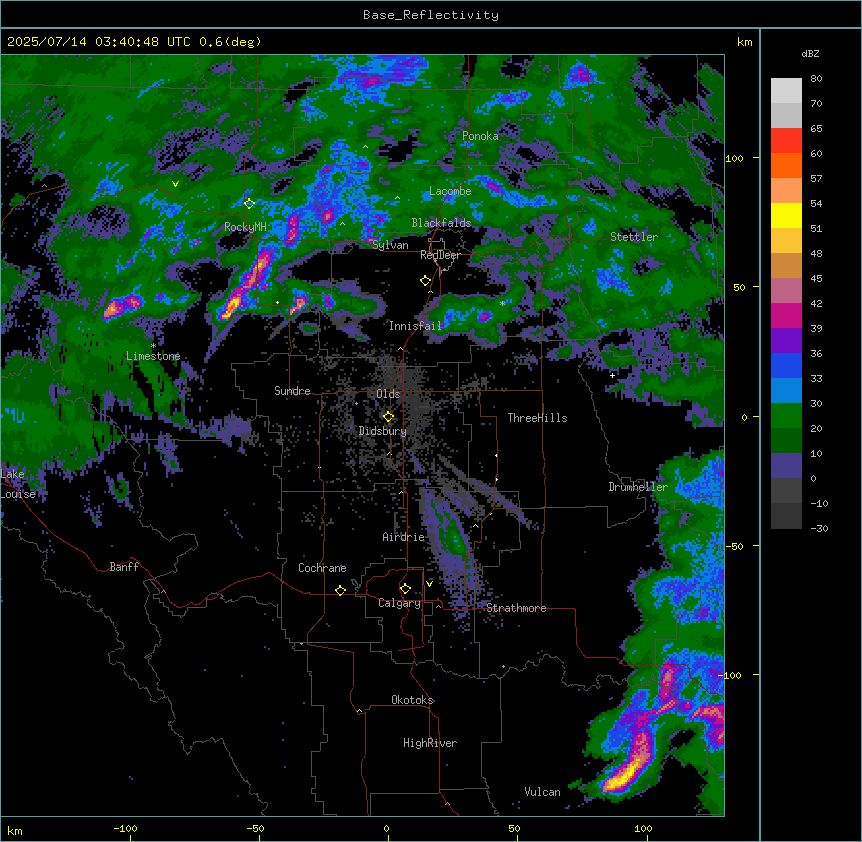Click the RedDeer map label

coord(441,255)
